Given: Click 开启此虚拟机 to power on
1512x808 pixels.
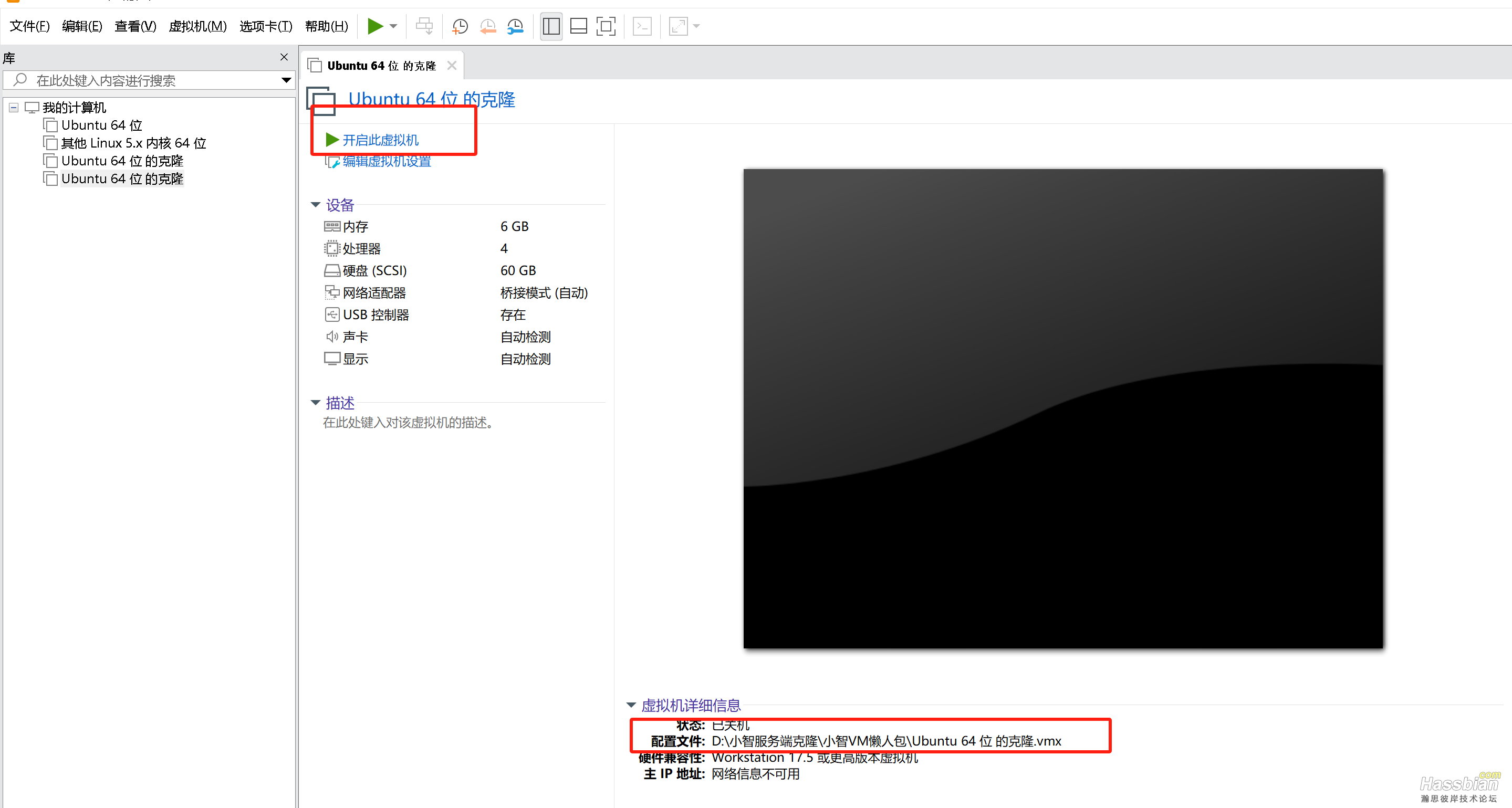Looking at the screenshot, I should coord(380,140).
